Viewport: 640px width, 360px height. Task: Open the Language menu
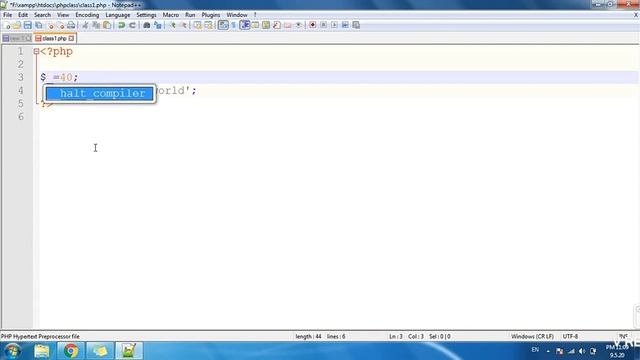[118, 15]
